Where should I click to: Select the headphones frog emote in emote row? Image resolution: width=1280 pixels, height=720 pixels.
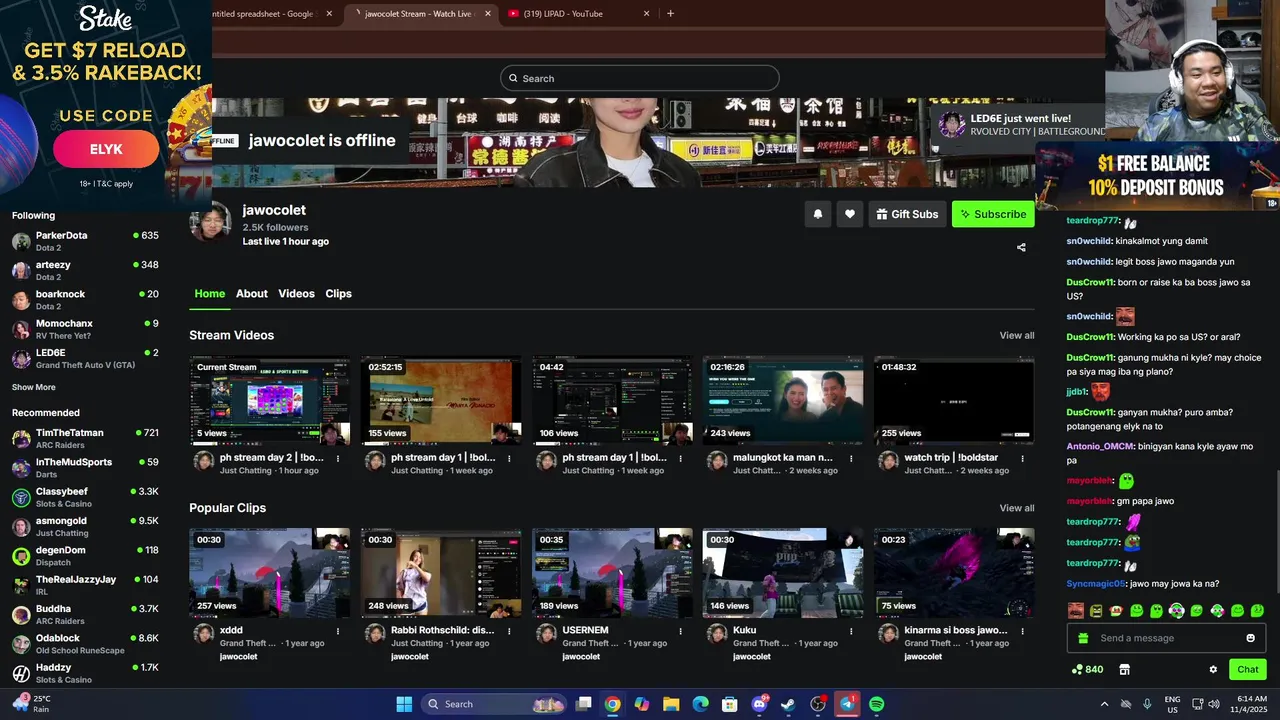coord(1177,611)
